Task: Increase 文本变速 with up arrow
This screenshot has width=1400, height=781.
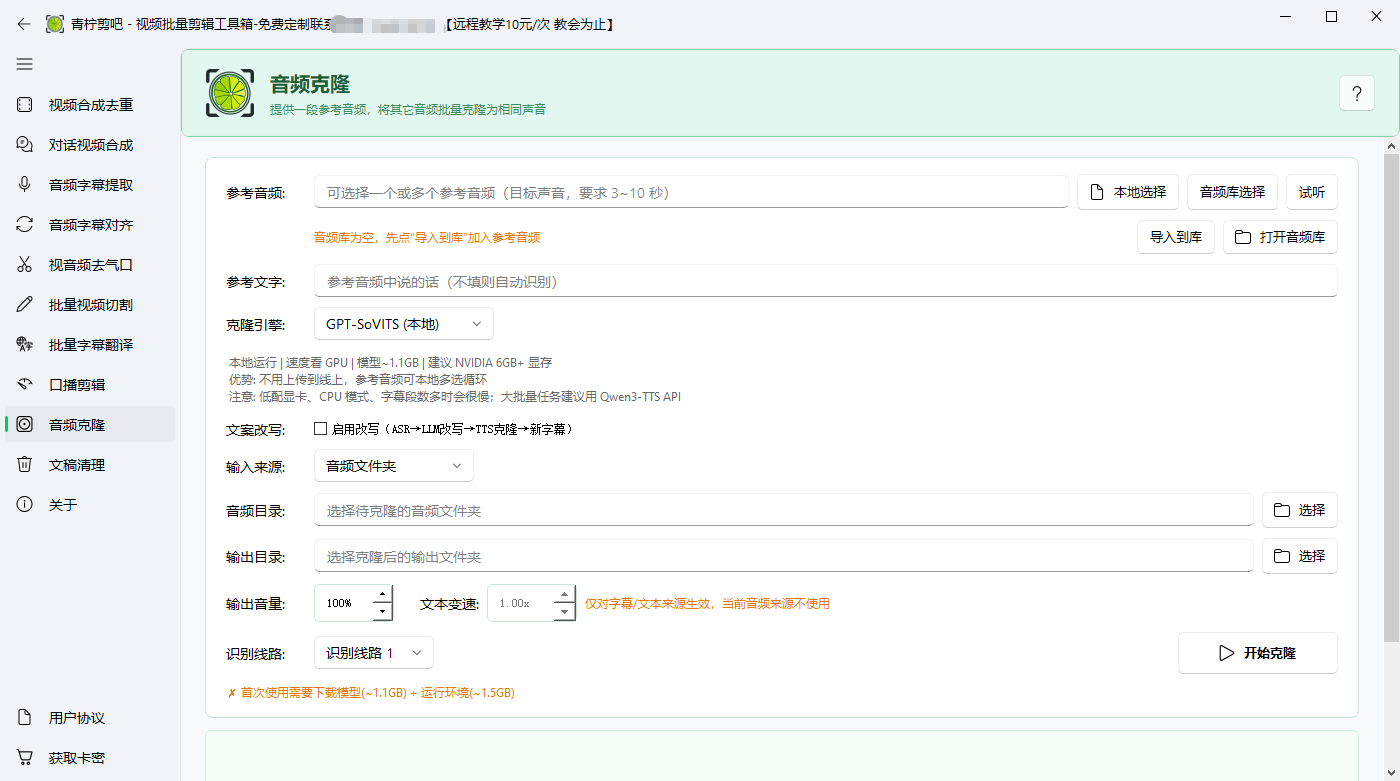Action: pos(565,595)
